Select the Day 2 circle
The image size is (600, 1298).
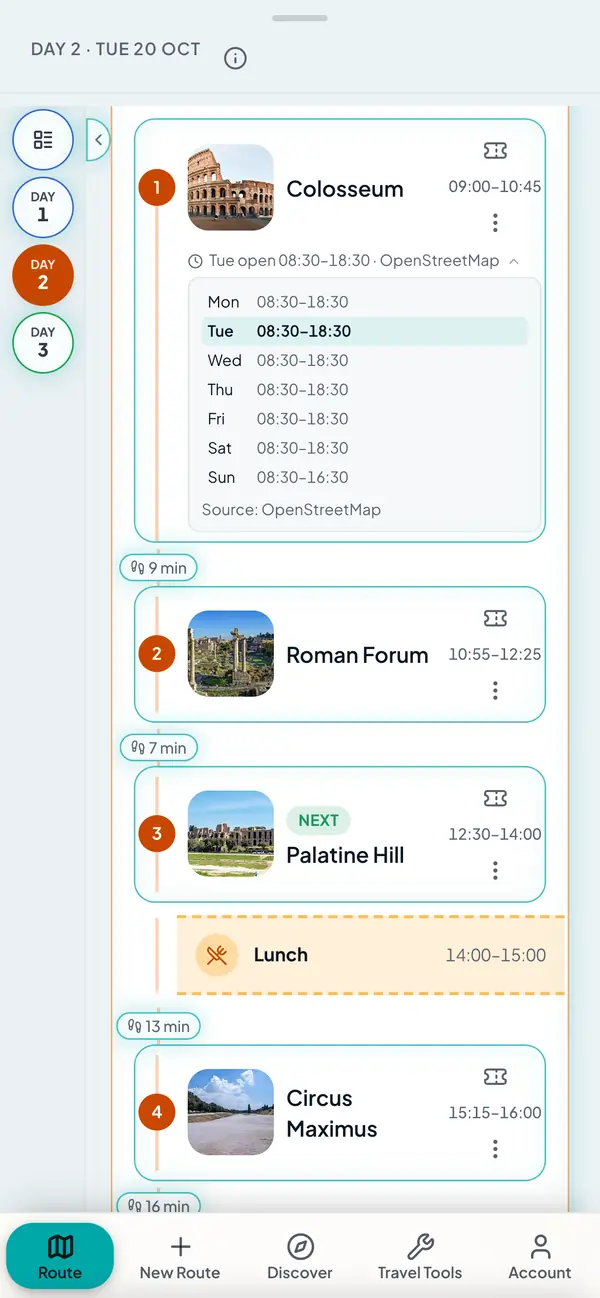(x=43, y=274)
